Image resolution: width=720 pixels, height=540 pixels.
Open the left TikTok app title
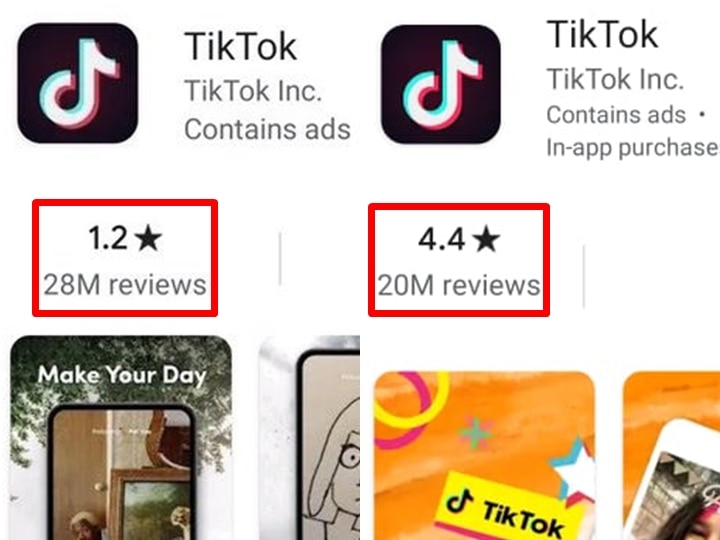(x=241, y=46)
